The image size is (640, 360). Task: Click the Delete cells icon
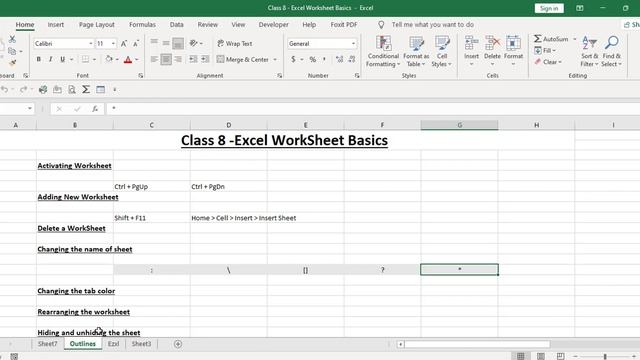click(492, 43)
